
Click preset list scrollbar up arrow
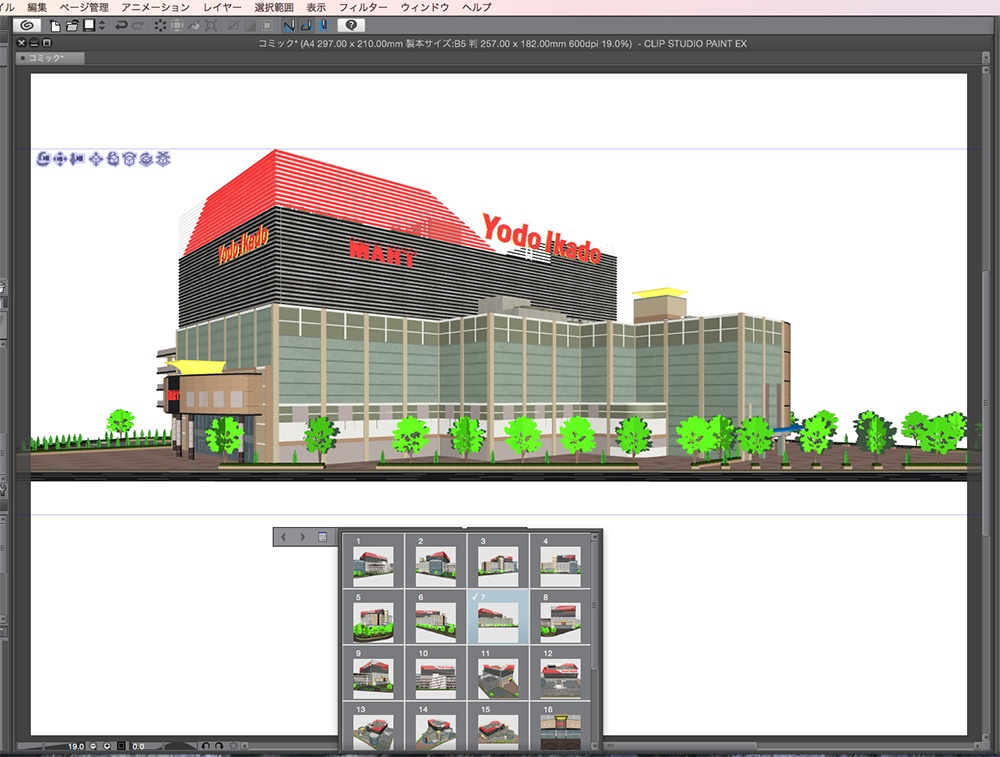pyautogui.click(x=595, y=538)
